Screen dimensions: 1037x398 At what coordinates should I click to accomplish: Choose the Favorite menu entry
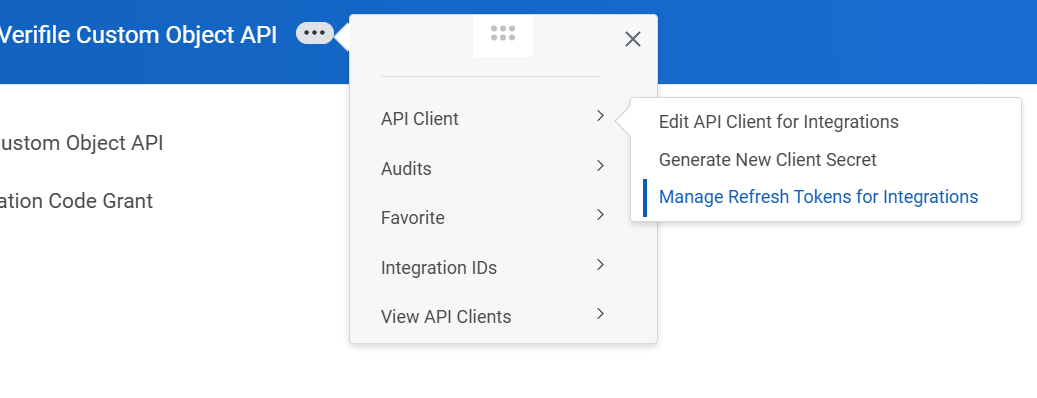(x=413, y=218)
